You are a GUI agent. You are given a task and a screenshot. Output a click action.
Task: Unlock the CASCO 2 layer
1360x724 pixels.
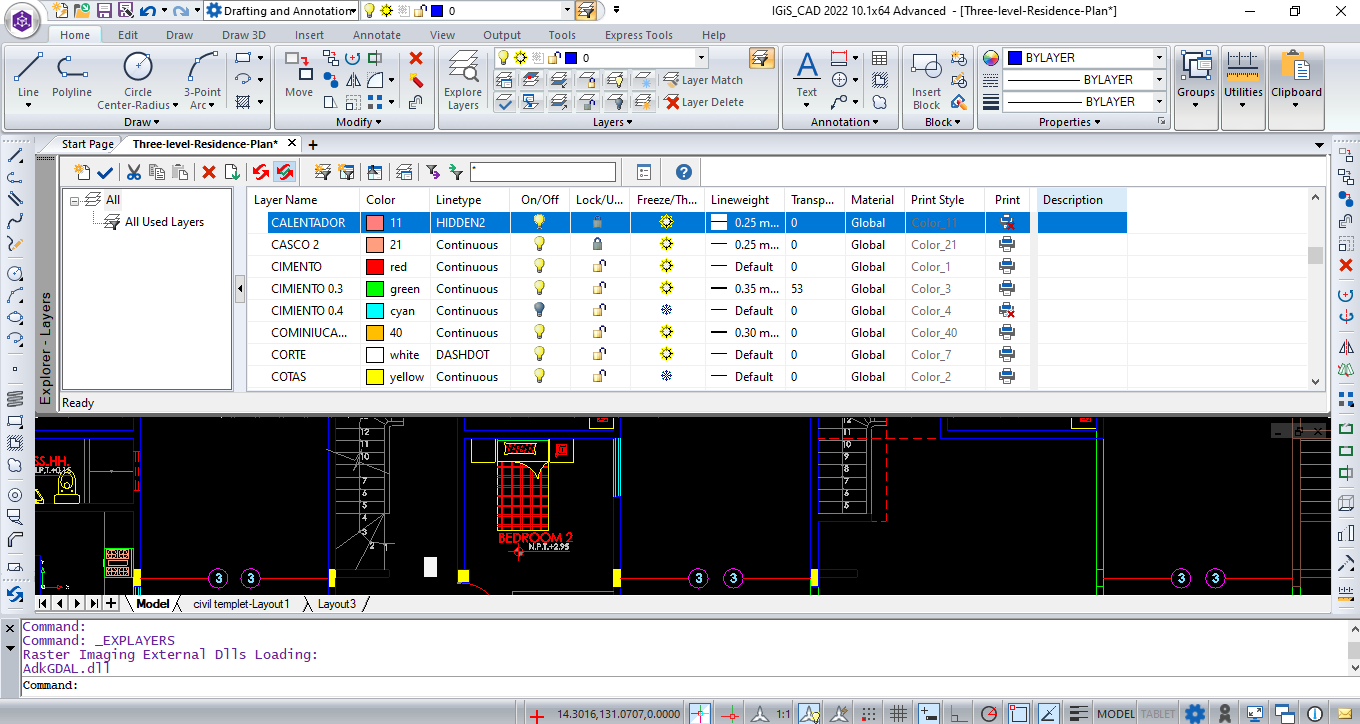coord(598,245)
